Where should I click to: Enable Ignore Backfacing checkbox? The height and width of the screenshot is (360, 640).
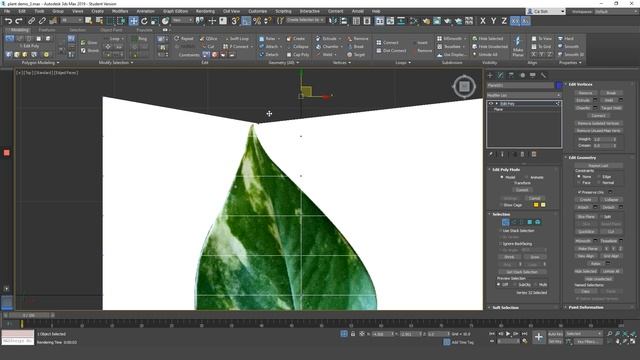point(501,244)
